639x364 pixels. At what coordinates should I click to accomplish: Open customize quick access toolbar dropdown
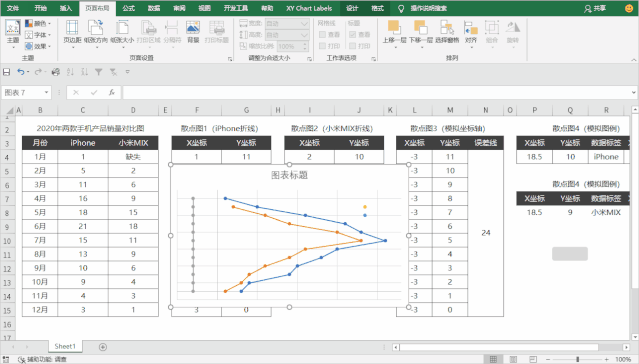[x=128, y=72]
